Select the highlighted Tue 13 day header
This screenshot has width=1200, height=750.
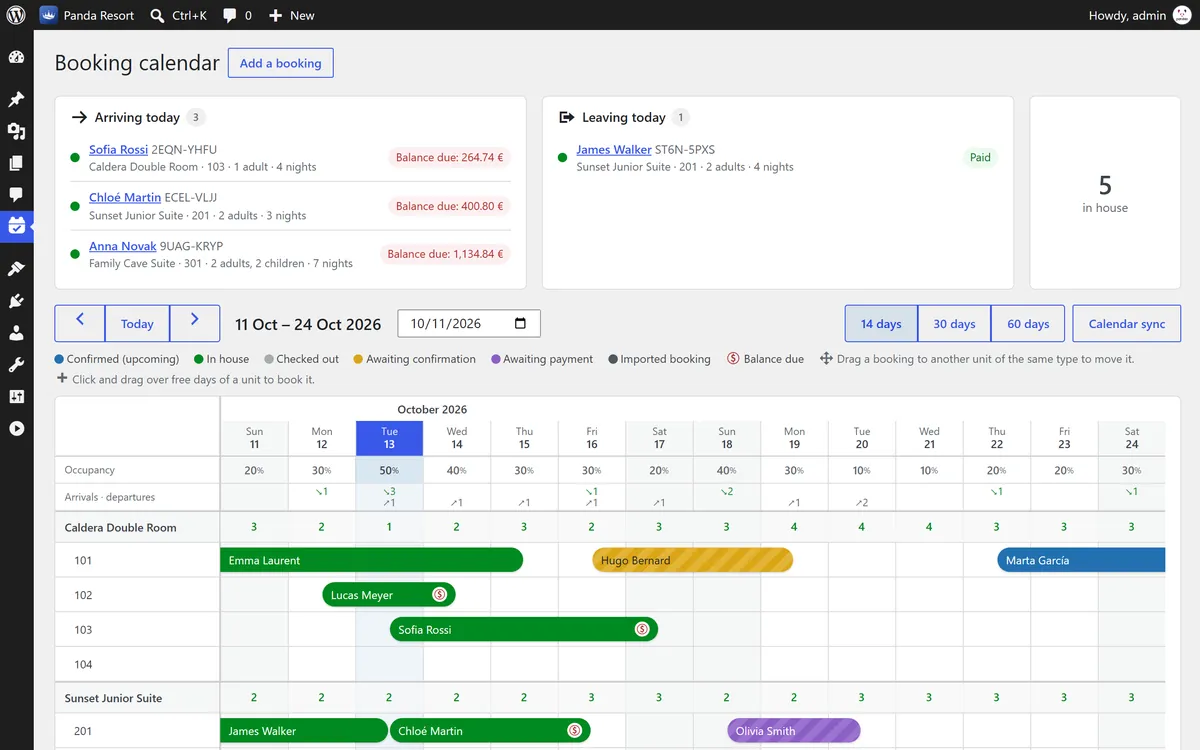389,438
